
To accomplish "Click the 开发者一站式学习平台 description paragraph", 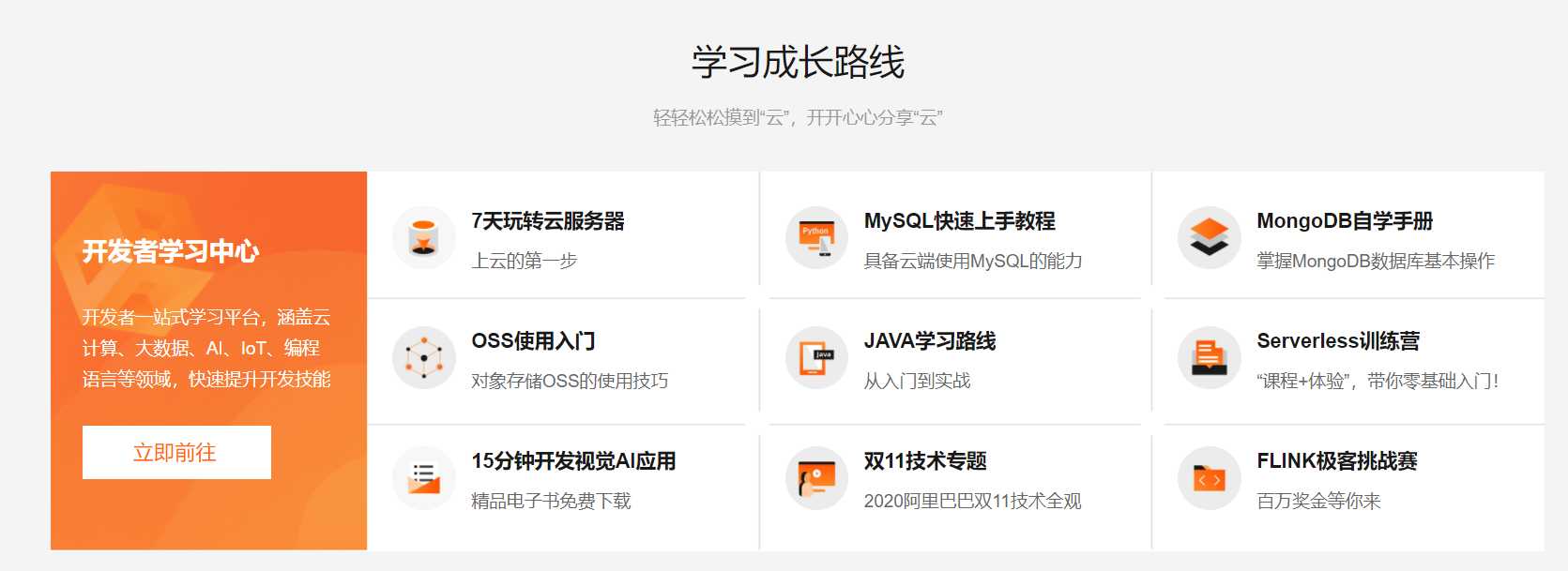I will click(x=206, y=348).
